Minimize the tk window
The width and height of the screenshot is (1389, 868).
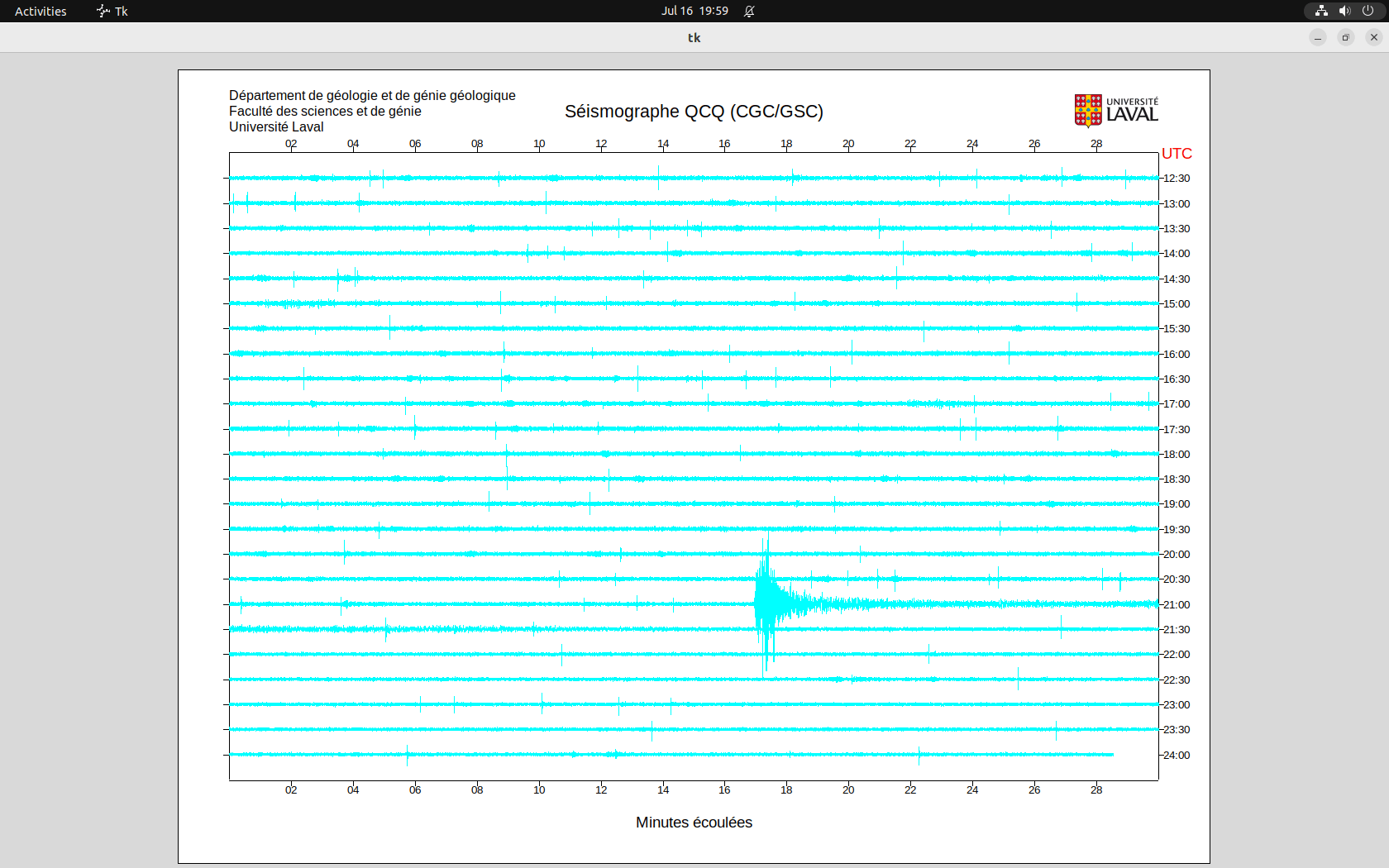[x=1318, y=37]
